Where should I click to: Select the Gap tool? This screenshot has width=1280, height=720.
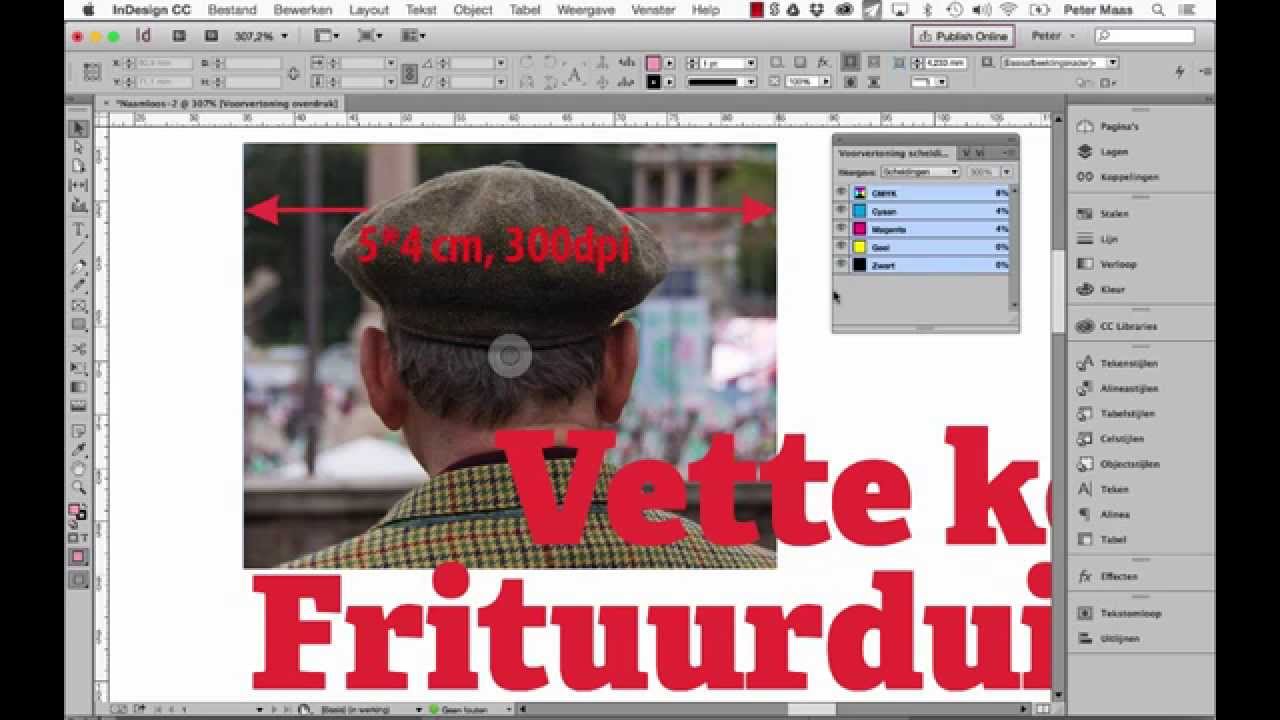[79, 185]
